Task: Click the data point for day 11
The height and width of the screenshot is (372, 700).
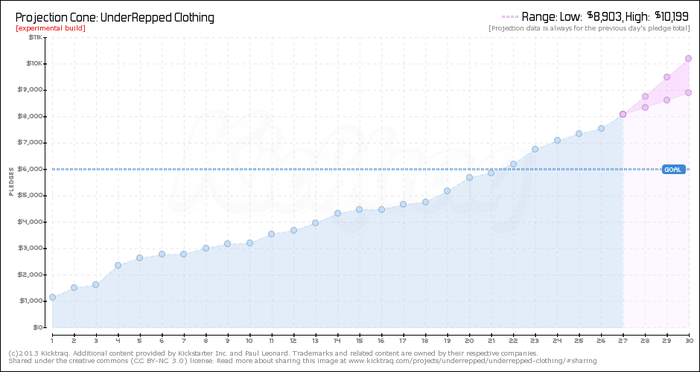Action: [271, 234]
